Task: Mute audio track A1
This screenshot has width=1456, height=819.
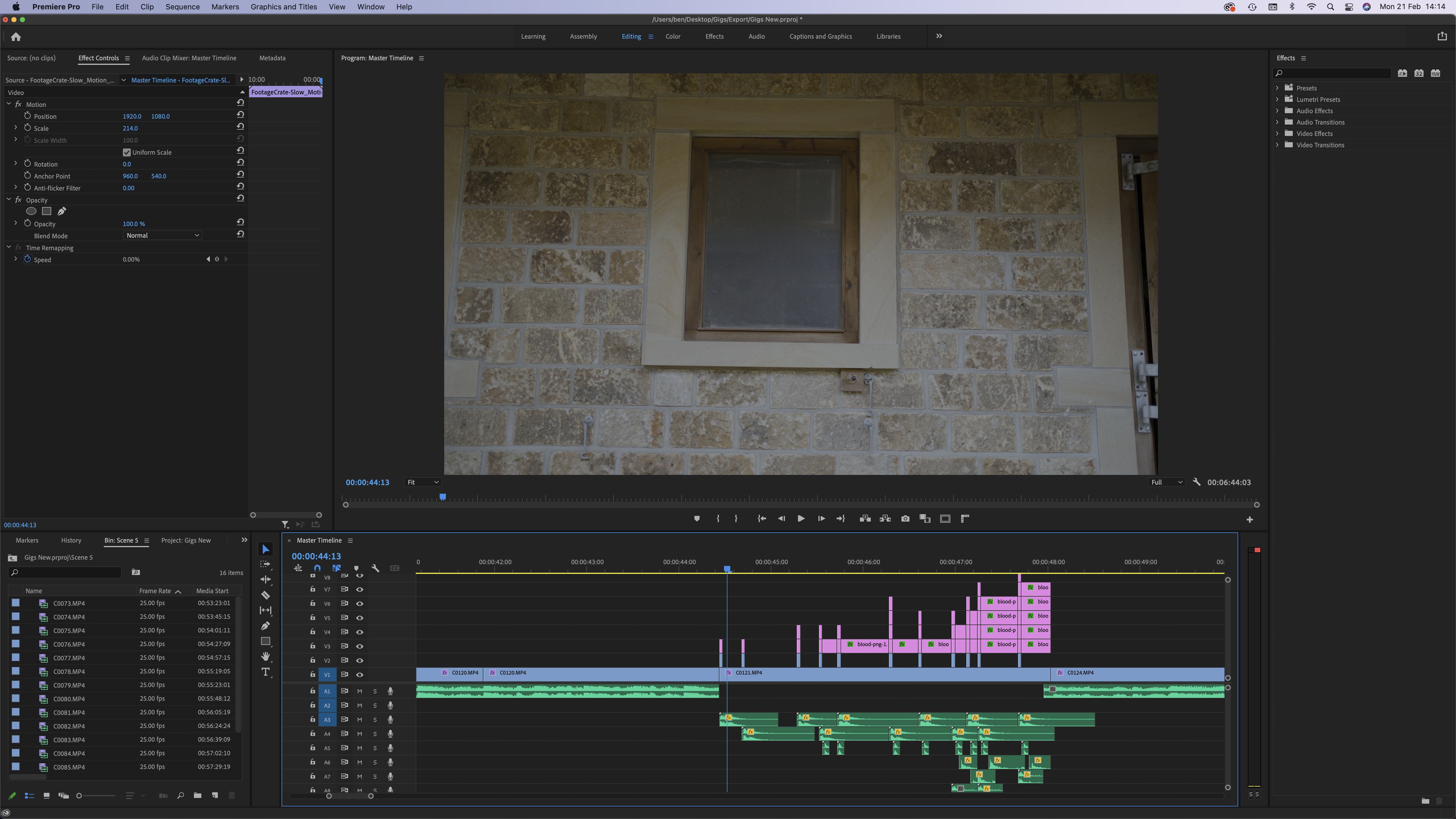Action: click(359, 691)
